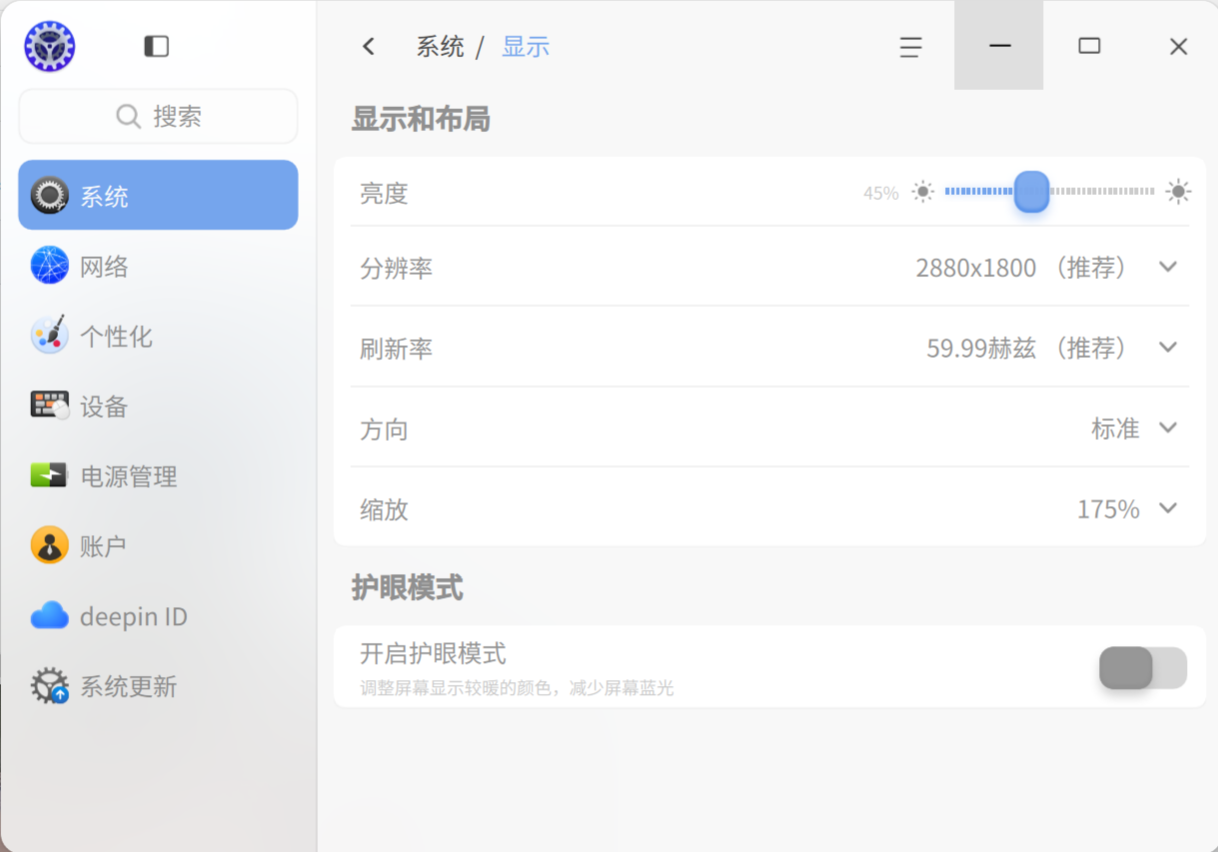The image size is (1218, 852).
Task: Click the search magnifier icon
Action: 128,116
